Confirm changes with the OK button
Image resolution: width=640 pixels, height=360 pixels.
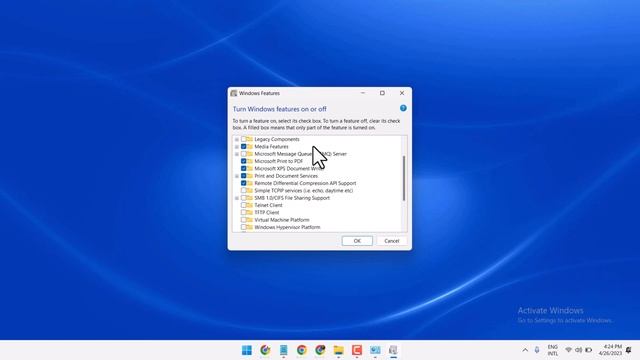357,241
